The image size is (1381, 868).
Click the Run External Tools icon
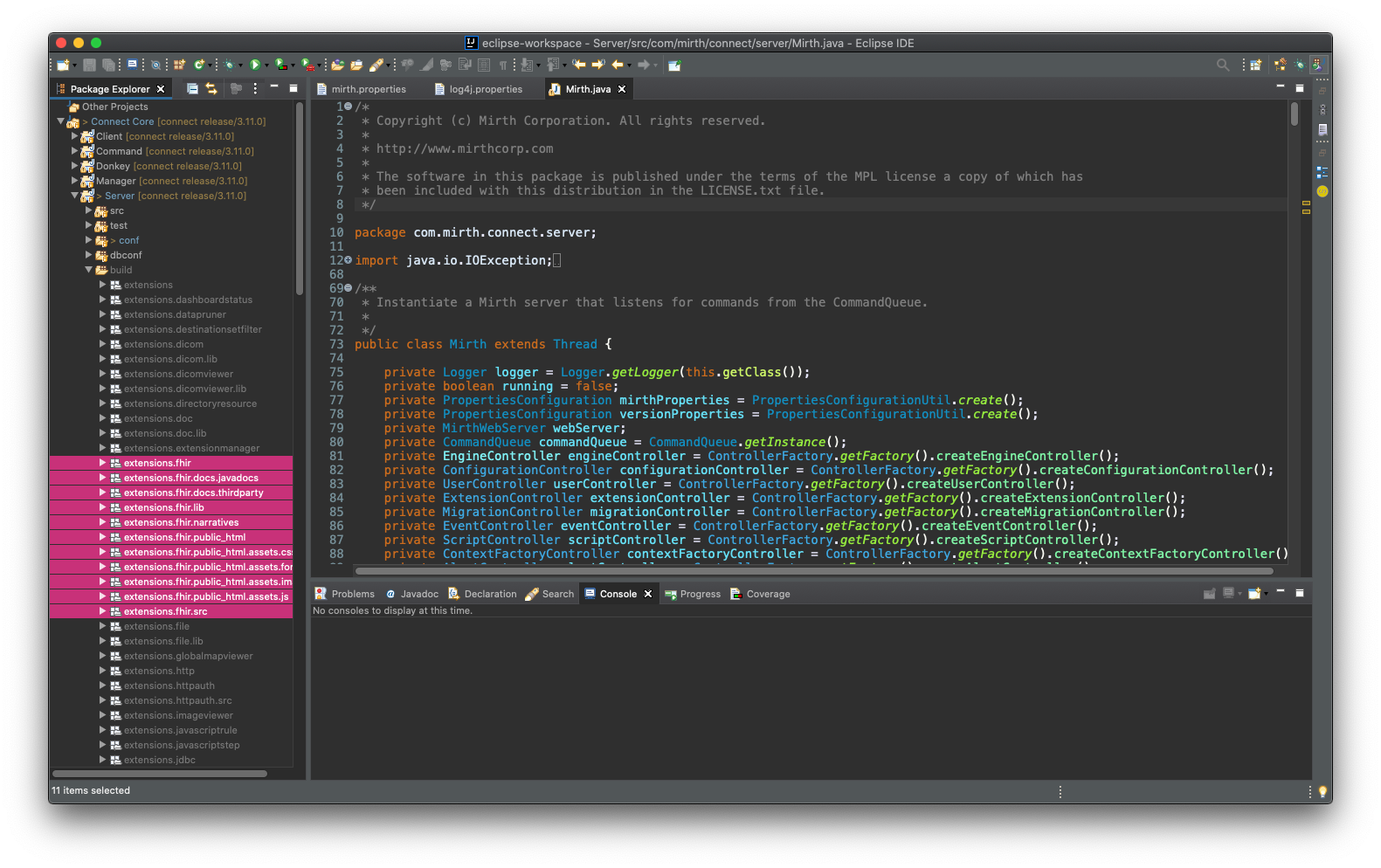coord(307,65)
